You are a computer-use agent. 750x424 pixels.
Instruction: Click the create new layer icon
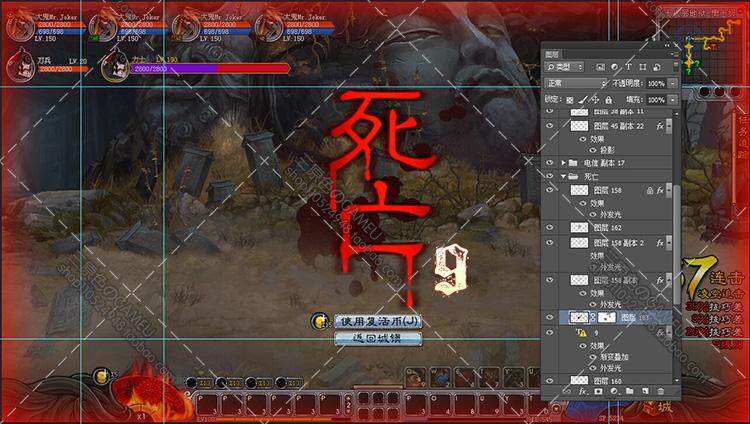(645, 391)
